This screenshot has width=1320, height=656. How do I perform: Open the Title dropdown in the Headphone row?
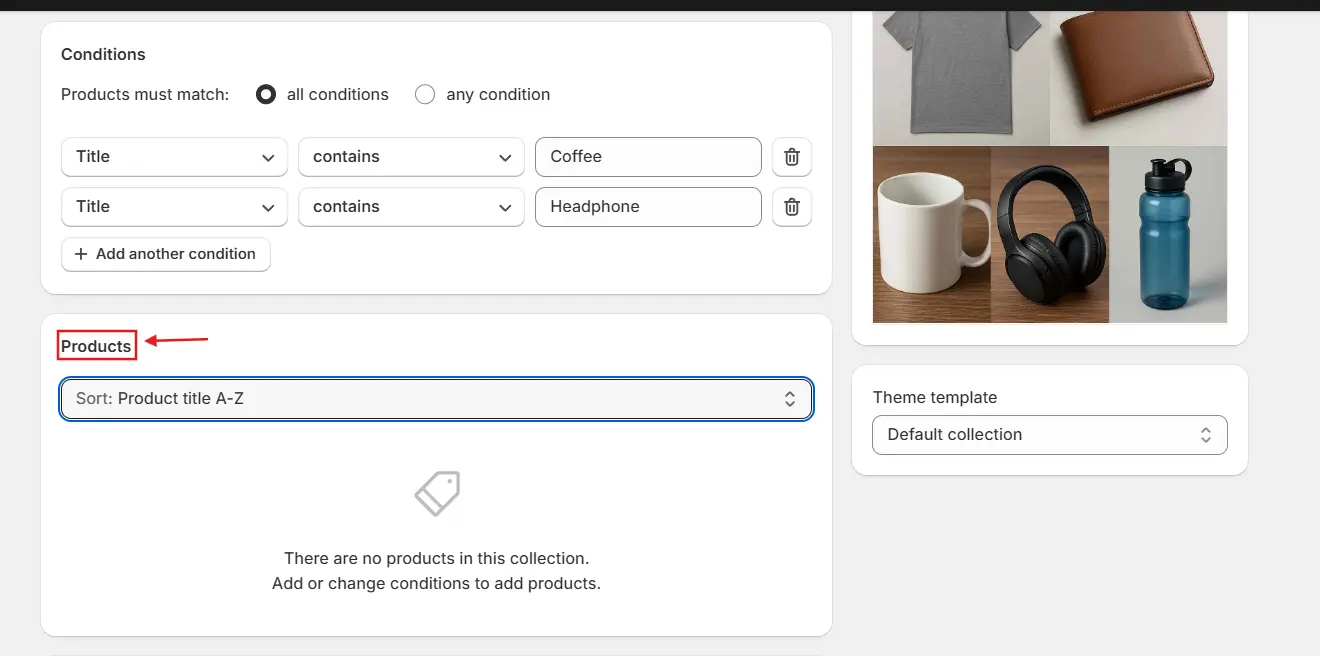coord(174,207)
